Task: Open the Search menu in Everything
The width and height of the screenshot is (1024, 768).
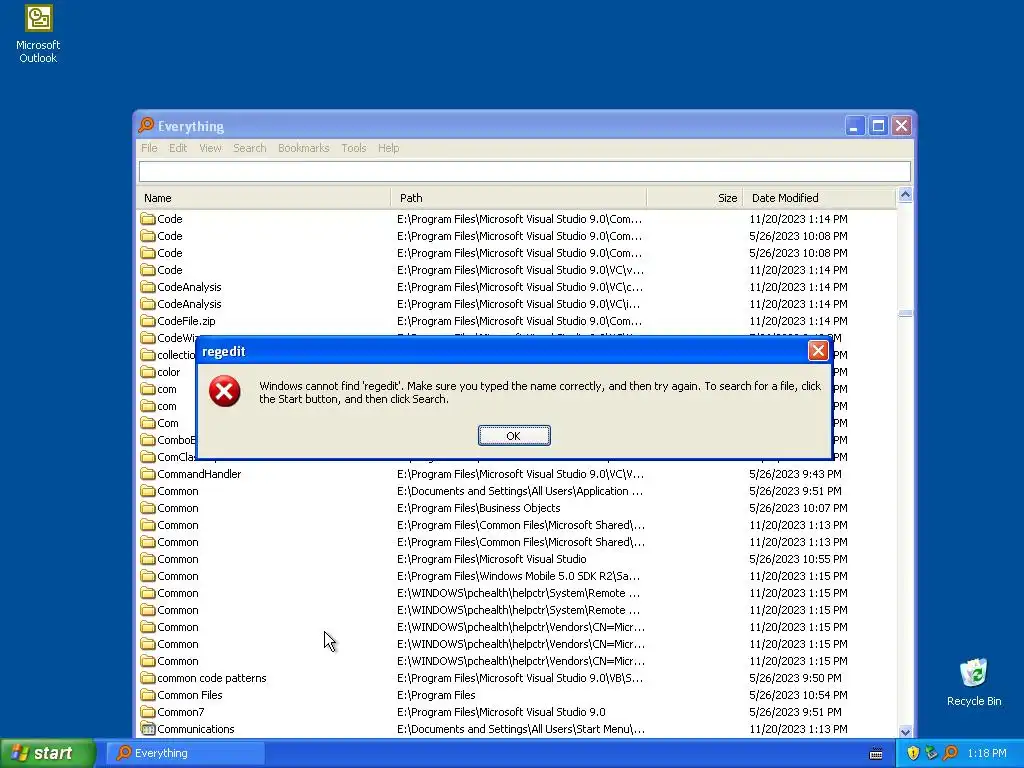Action: point(249,148)
